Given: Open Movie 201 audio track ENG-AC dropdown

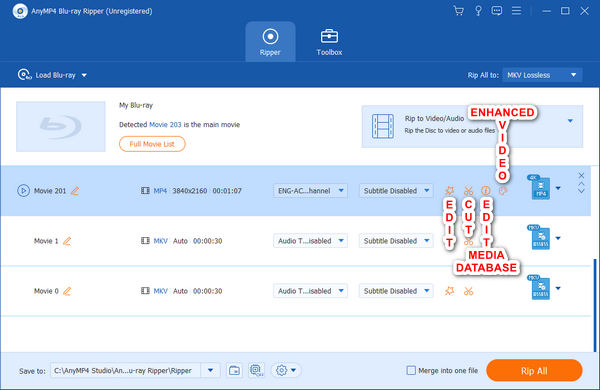Looking at the screenshot, I should coord(310,191).
